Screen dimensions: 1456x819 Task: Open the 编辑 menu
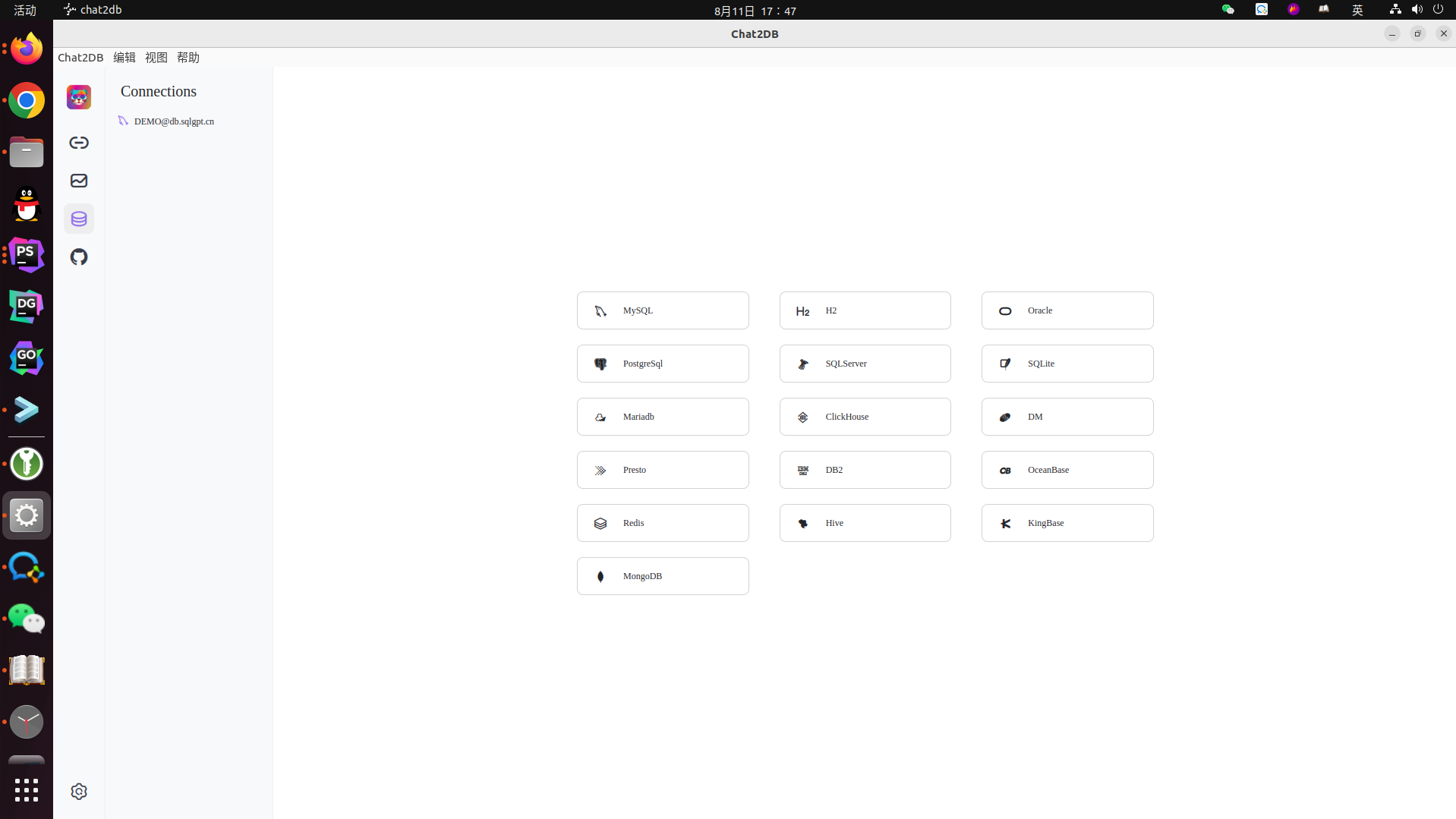click(x=124, y=57)
